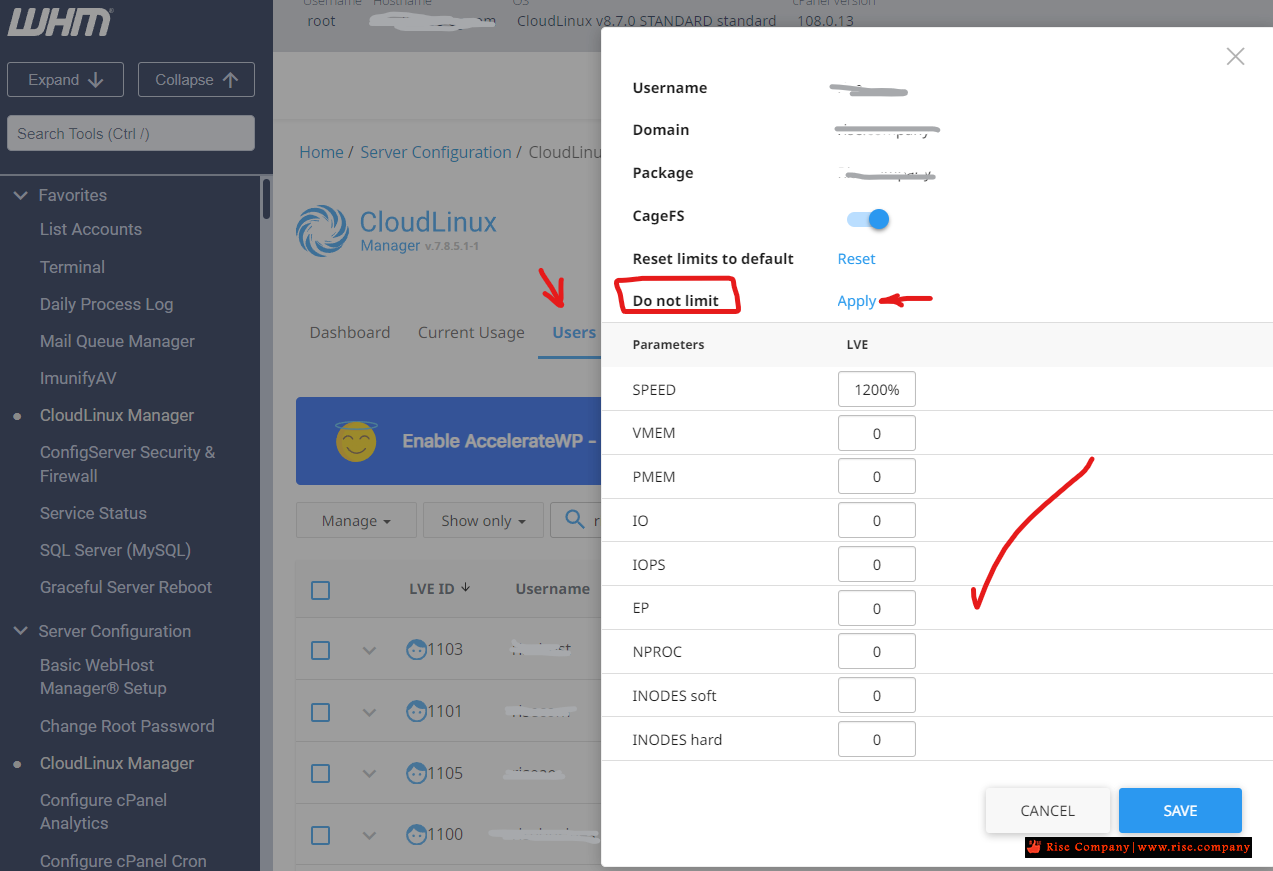Click the AccelerateWP smiley icon

356,441
